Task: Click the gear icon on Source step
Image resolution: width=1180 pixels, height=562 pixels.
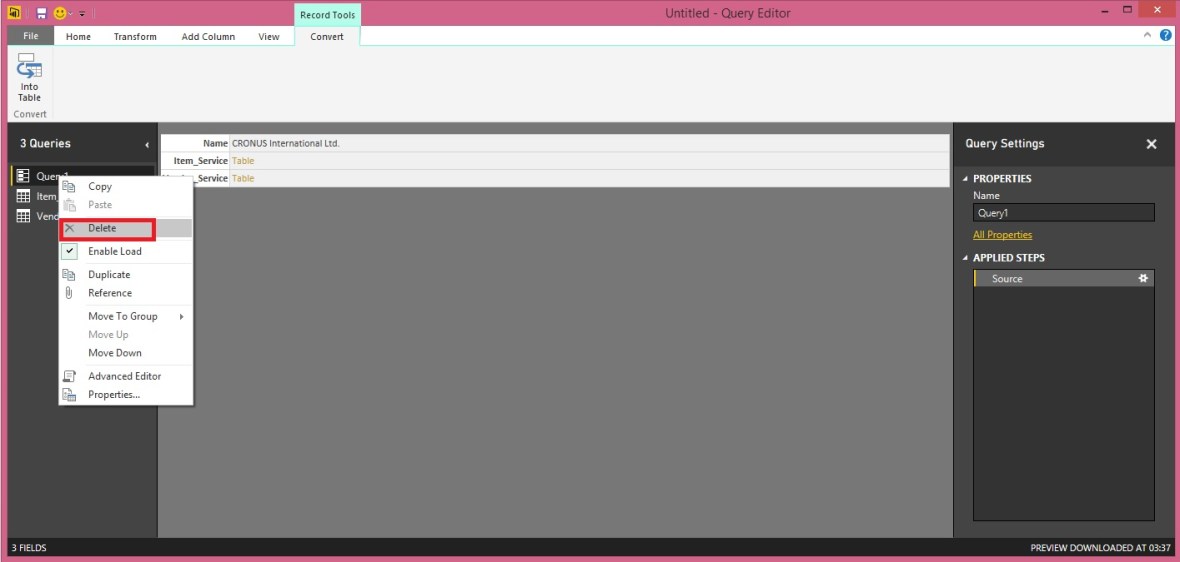Action: point(1143,278)
